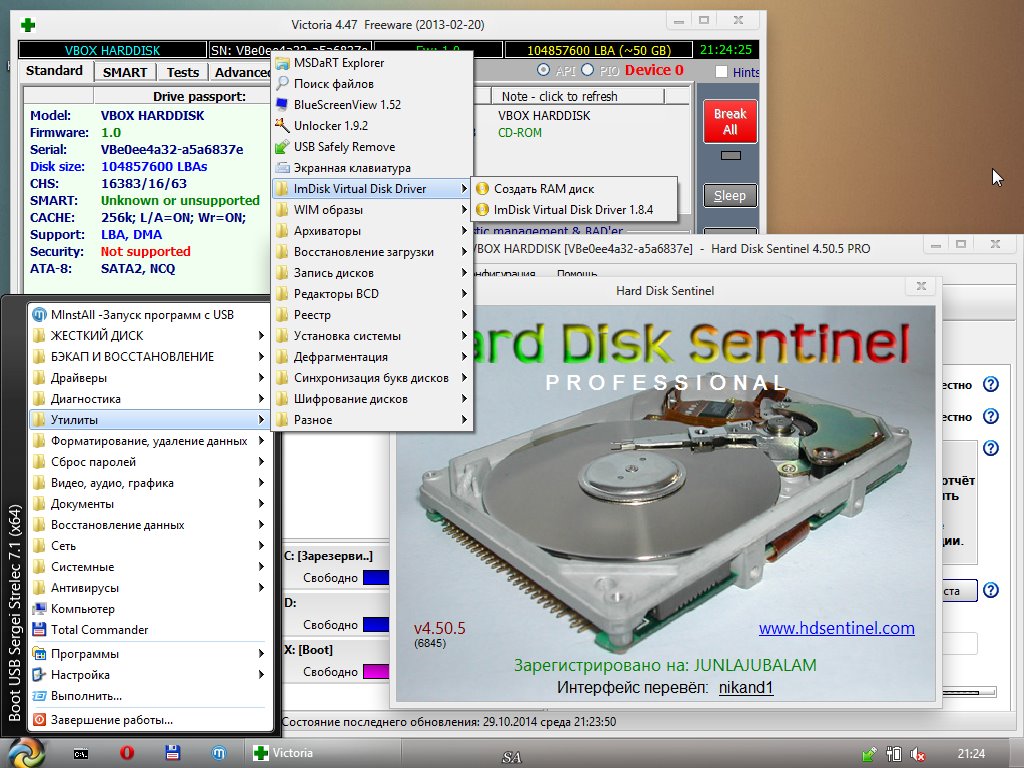The image size is (1024, 768).
Task: Open Сброс паролей menu item
Action: click(150, 462)
